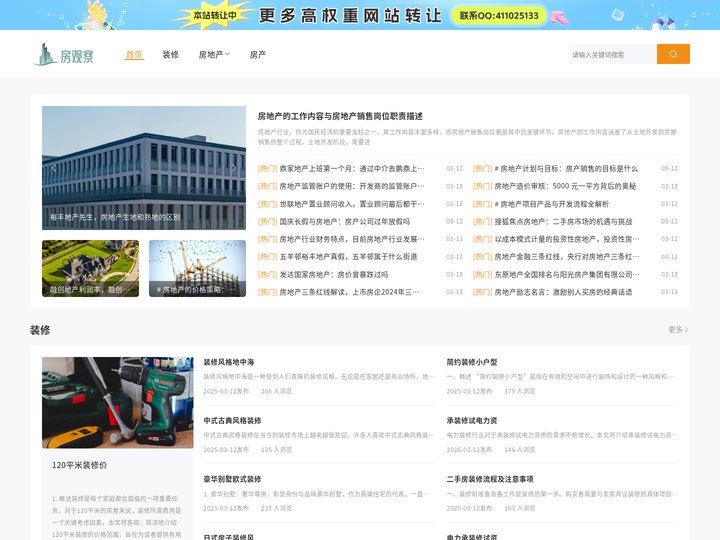Open article 房地产监管账户的使用
The width and height of the screenshot is (720, 540).
[x=352, y=186]
